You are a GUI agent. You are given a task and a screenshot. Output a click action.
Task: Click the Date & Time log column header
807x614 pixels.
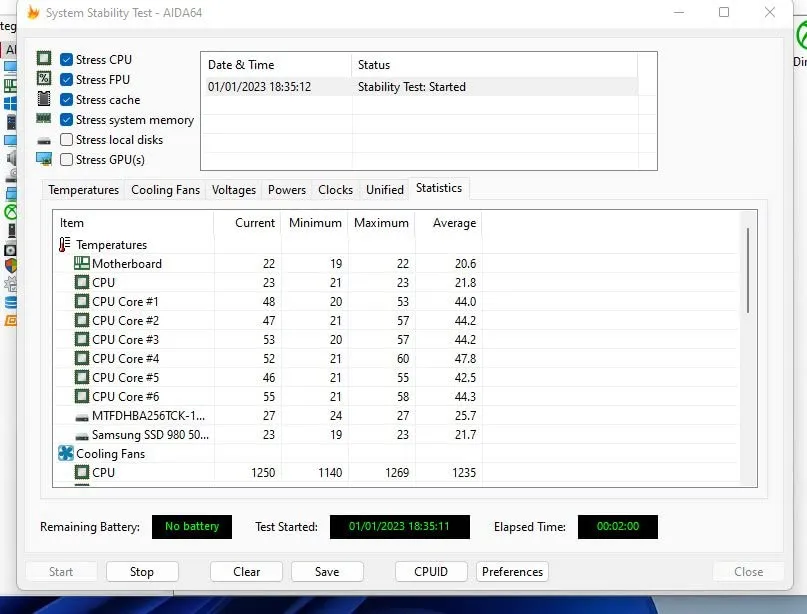[276, 65]
